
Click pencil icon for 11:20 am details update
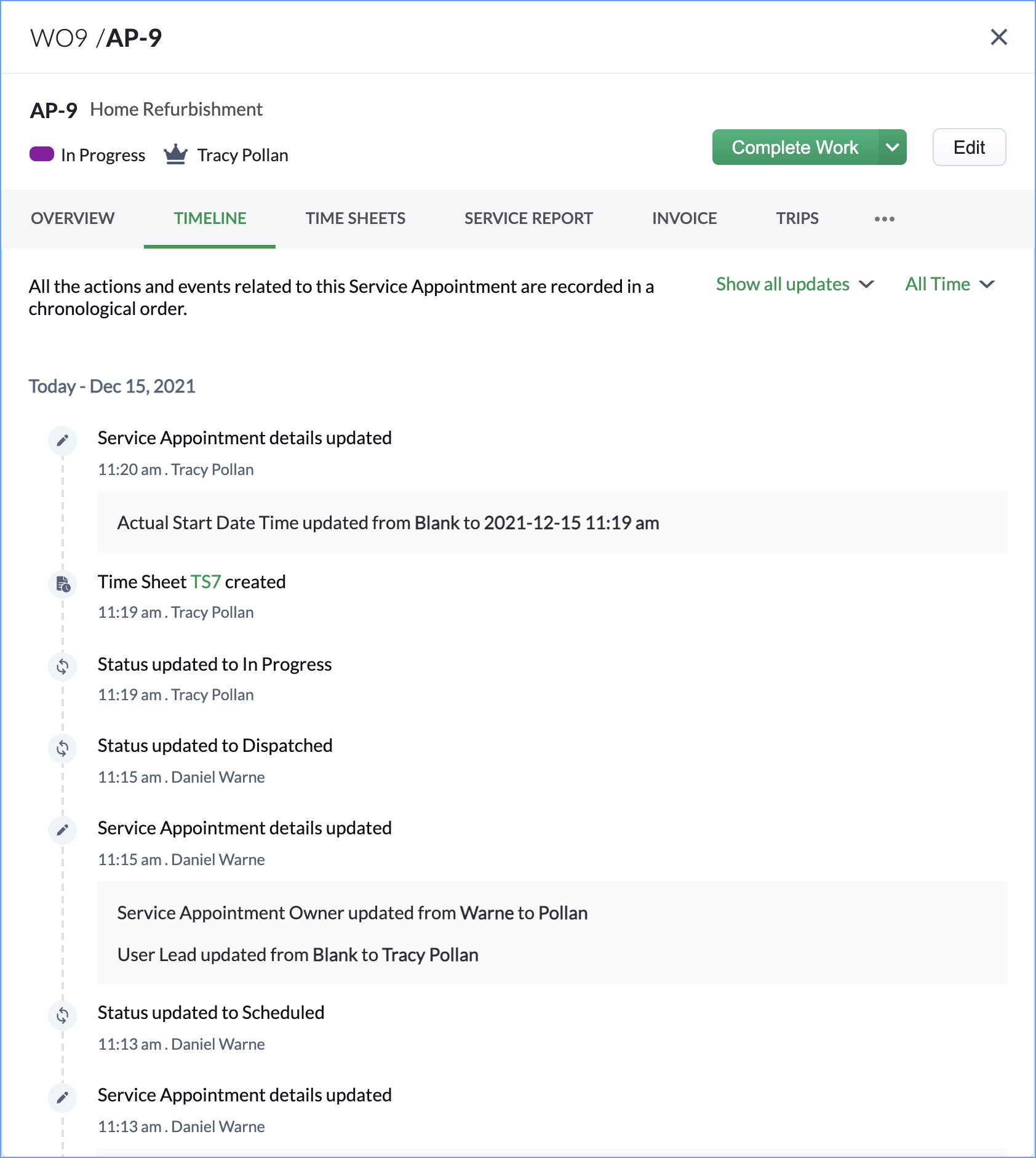pyautogui.click(x=63, y=441)
